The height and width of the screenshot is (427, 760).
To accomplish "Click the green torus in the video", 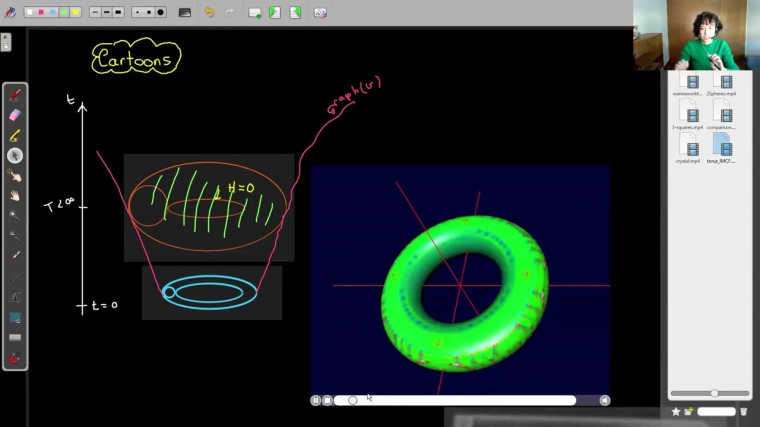I will [464, 294].
